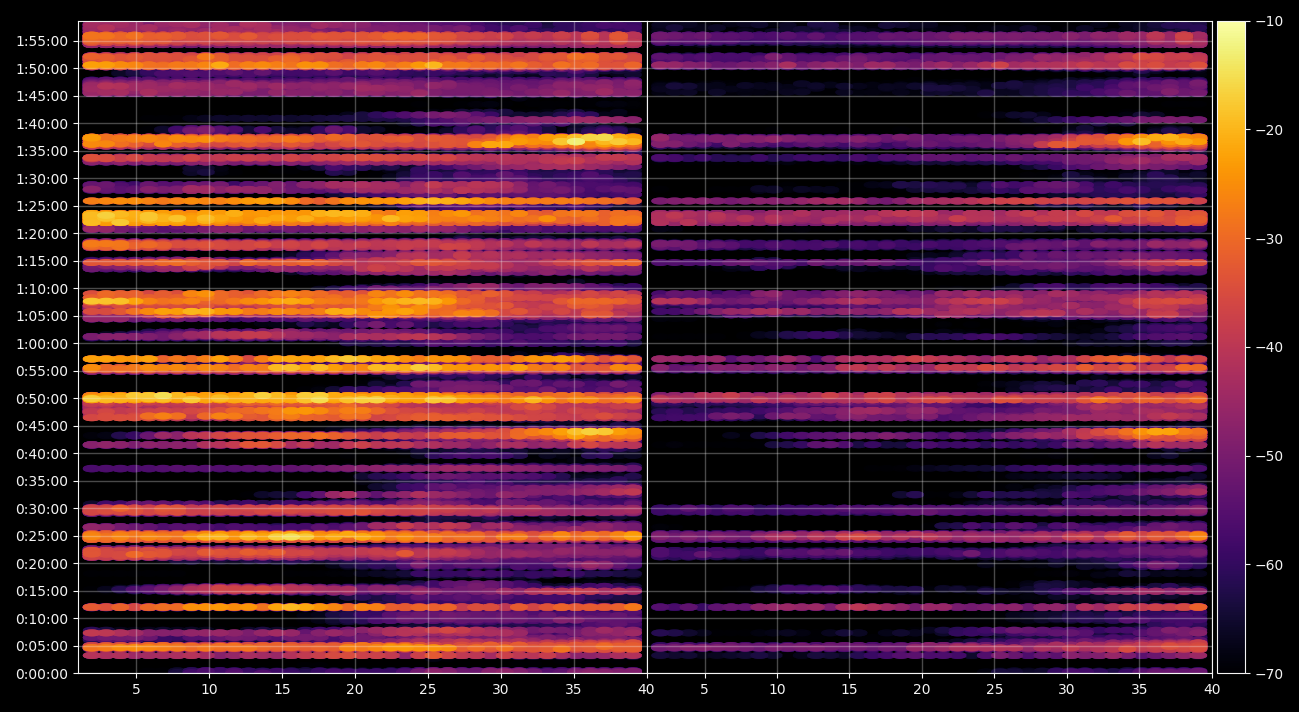Click x-axis tick 35 of left heatmap
This screenshot has height=712, width=1299.
(574, 689)
